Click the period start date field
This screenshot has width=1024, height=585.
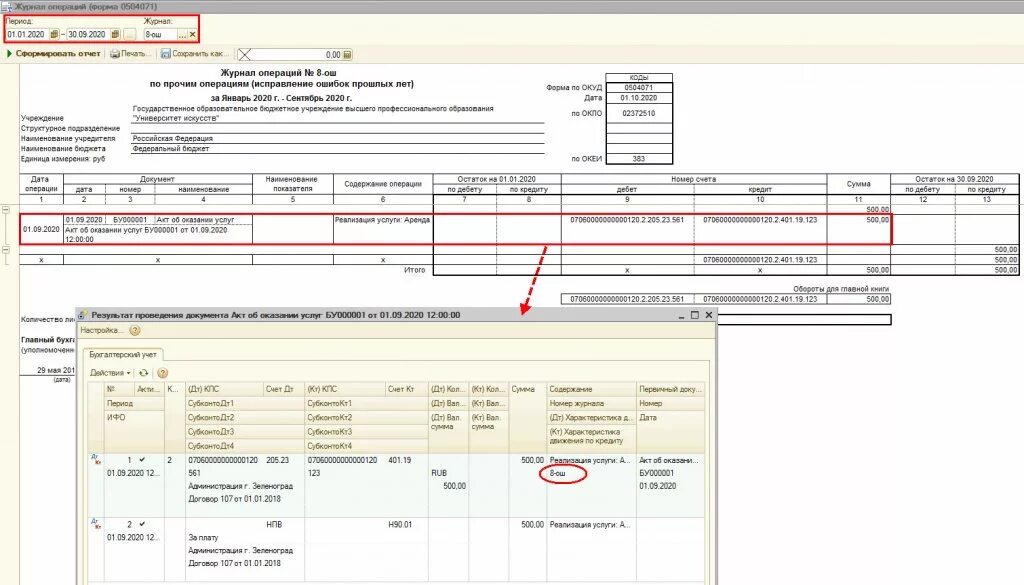coord(27,35)
